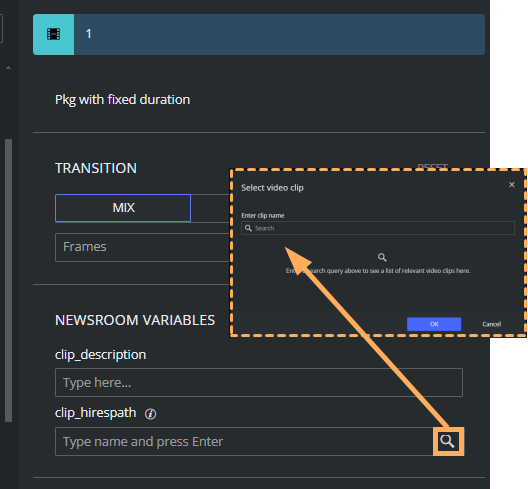The height and width of the screenshot is (489, 528).
Task: Click the NEWSROOM VARIABLES section heading
Action: click(x=135, y=320)
